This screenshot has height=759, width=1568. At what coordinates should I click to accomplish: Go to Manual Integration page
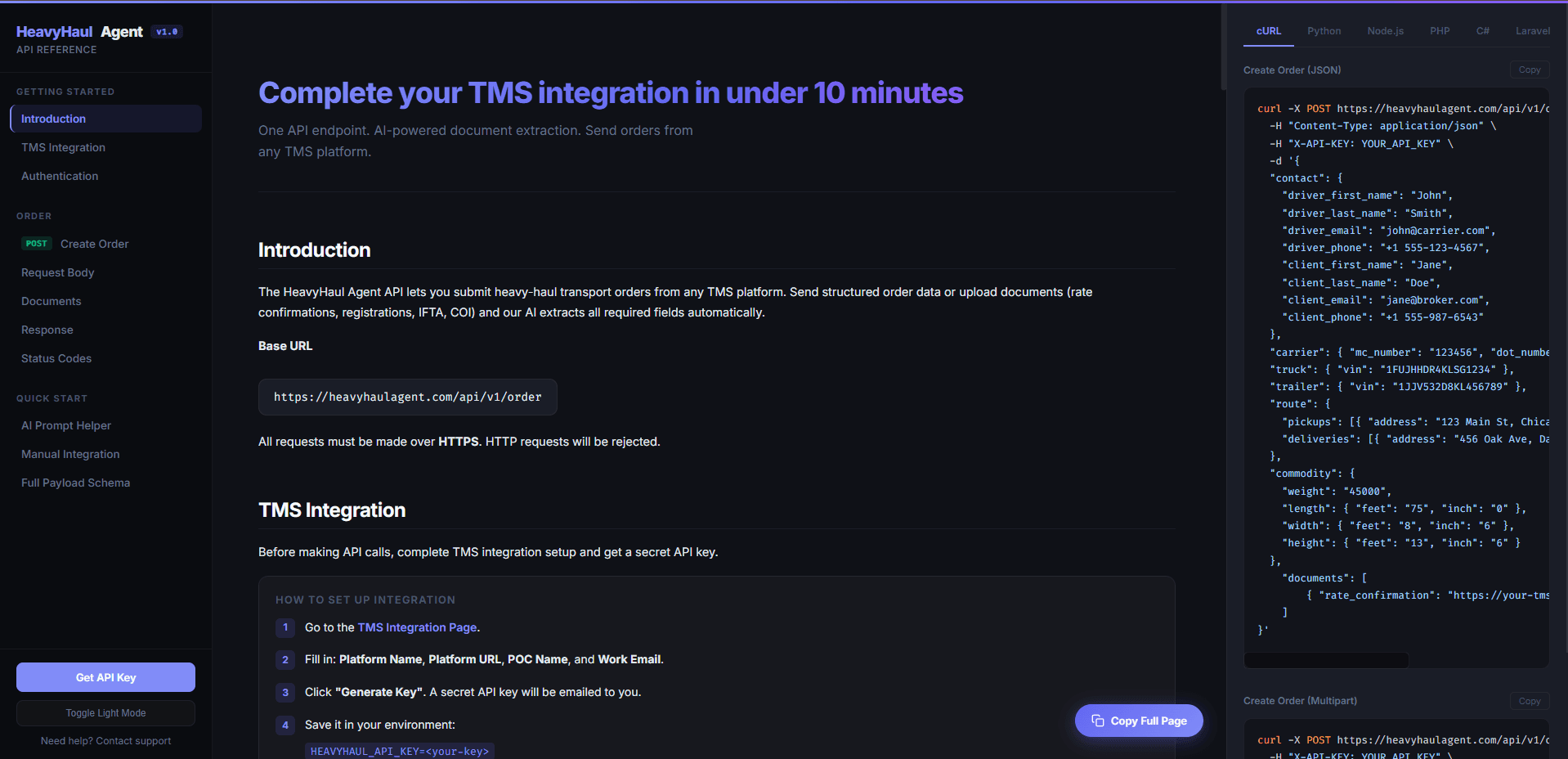click(x=105, y=454)
